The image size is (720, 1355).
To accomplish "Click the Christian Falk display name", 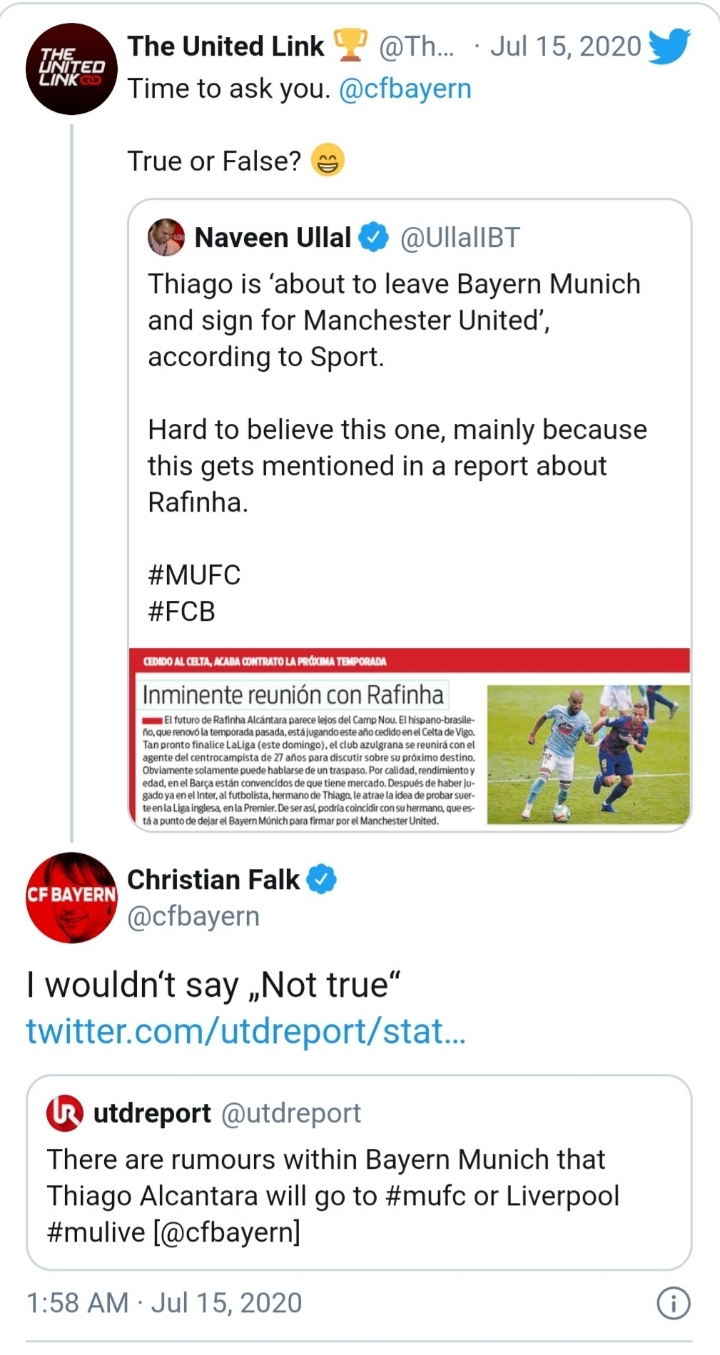I will (x=213, y=880).
